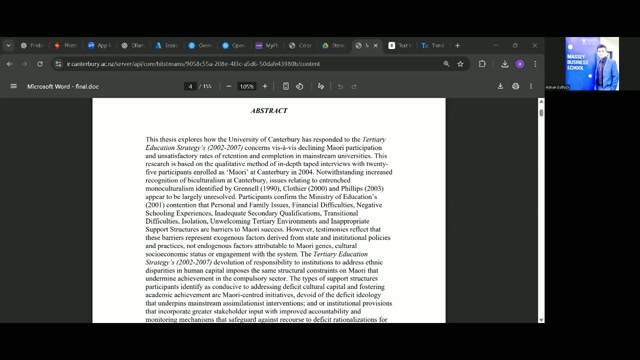The width and height of the screenshot is (640, 360).
Task: View site information icon in address bar
Action: 58,64
